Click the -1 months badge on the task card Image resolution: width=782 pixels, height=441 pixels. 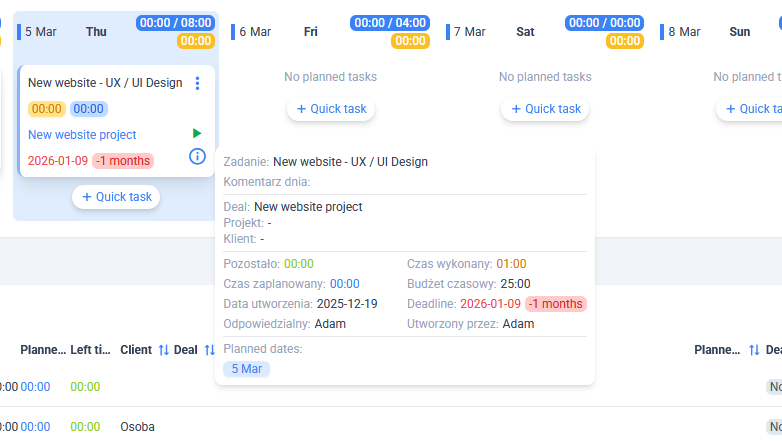pos(123,160)
